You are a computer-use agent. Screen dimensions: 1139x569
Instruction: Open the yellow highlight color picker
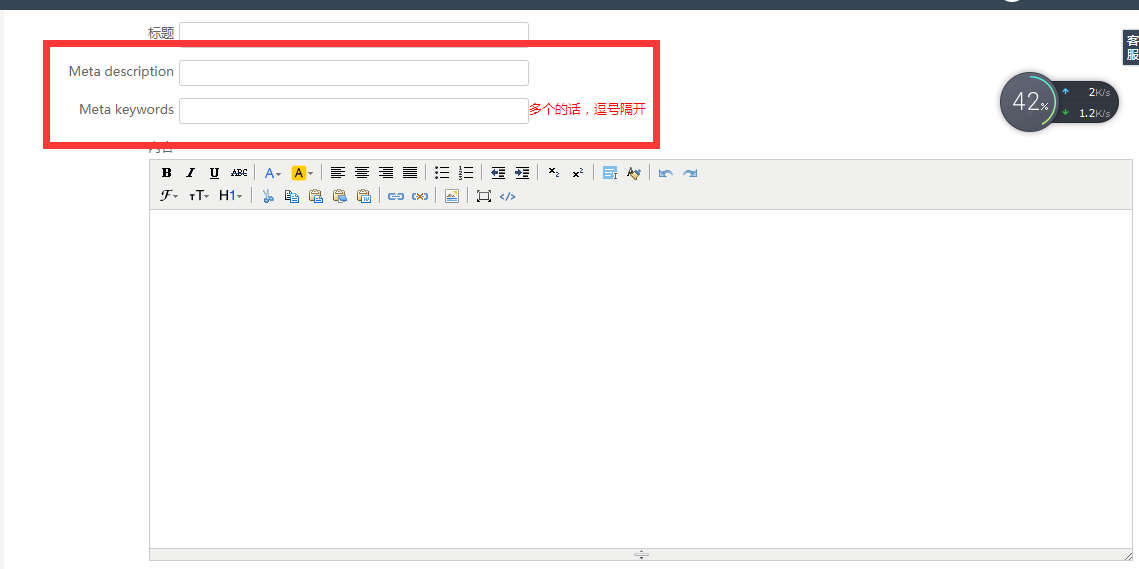tap(302, 173)
